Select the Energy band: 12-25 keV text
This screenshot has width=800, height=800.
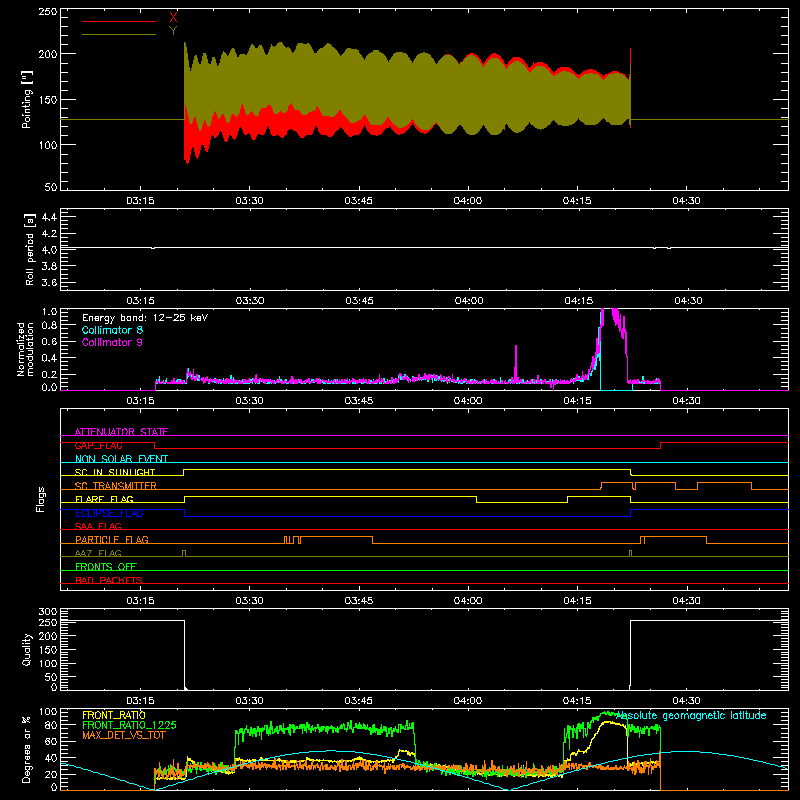click(x=145, y=318)
